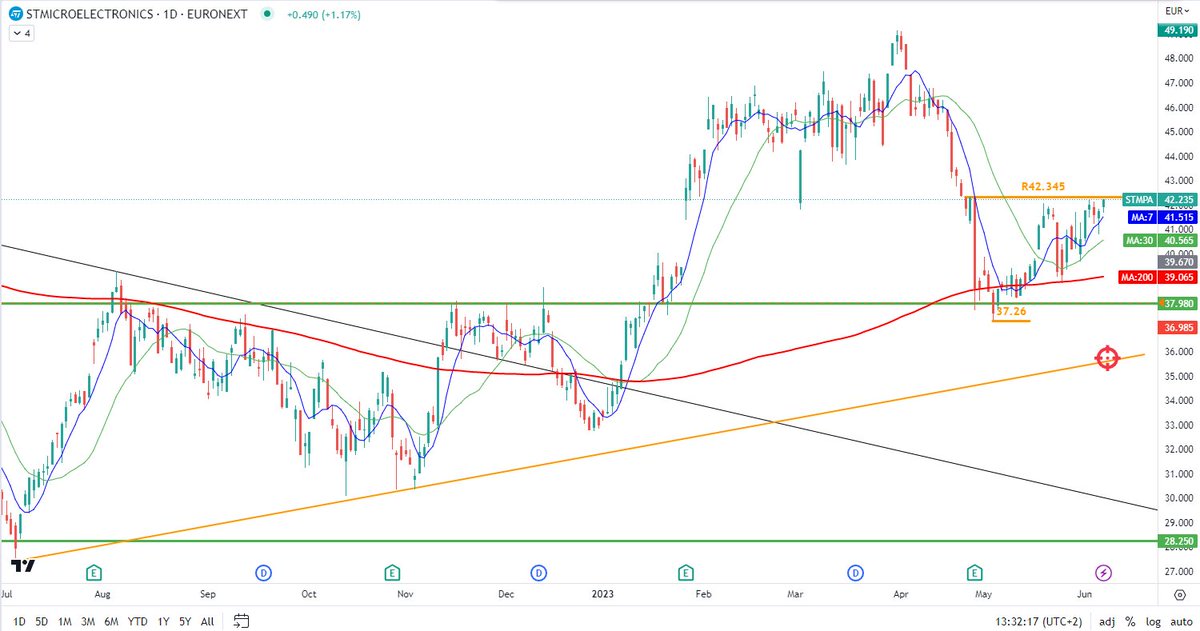Click the gray 39.670 price label
Image resolution: width=1200 pixels, height=631 pixels.
pos(1176,262)
